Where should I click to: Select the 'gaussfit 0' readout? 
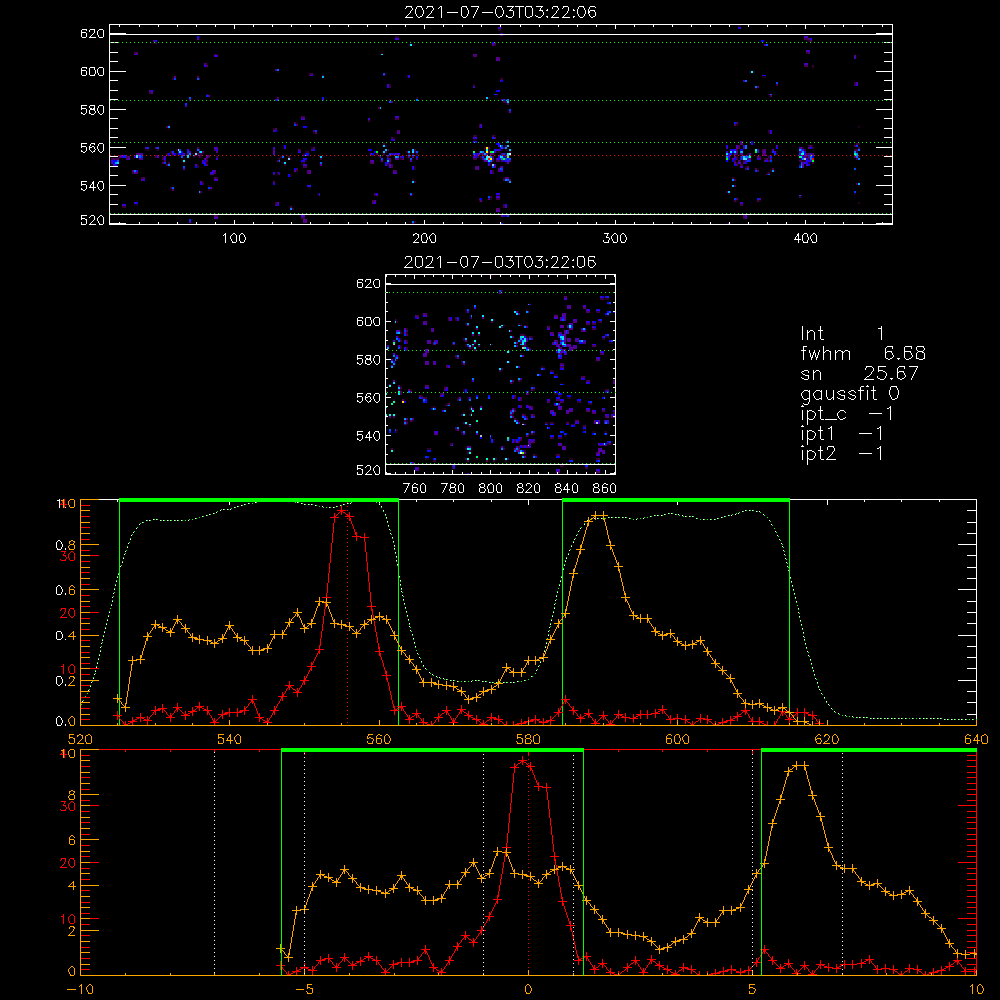[x=850, y=393]
